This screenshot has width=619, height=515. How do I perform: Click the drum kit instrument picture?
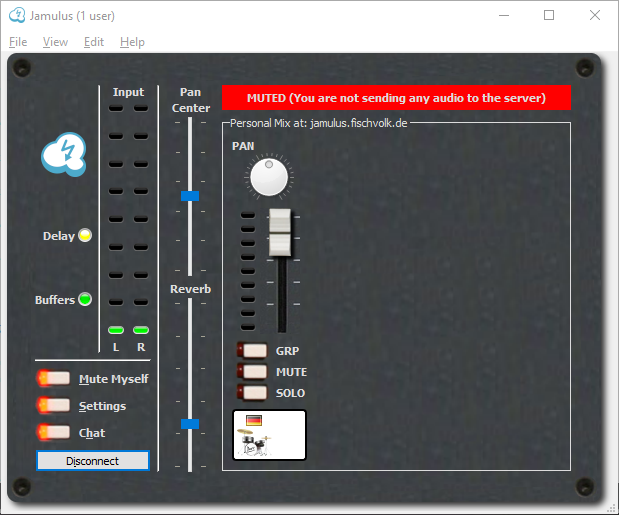coord(253,442)
